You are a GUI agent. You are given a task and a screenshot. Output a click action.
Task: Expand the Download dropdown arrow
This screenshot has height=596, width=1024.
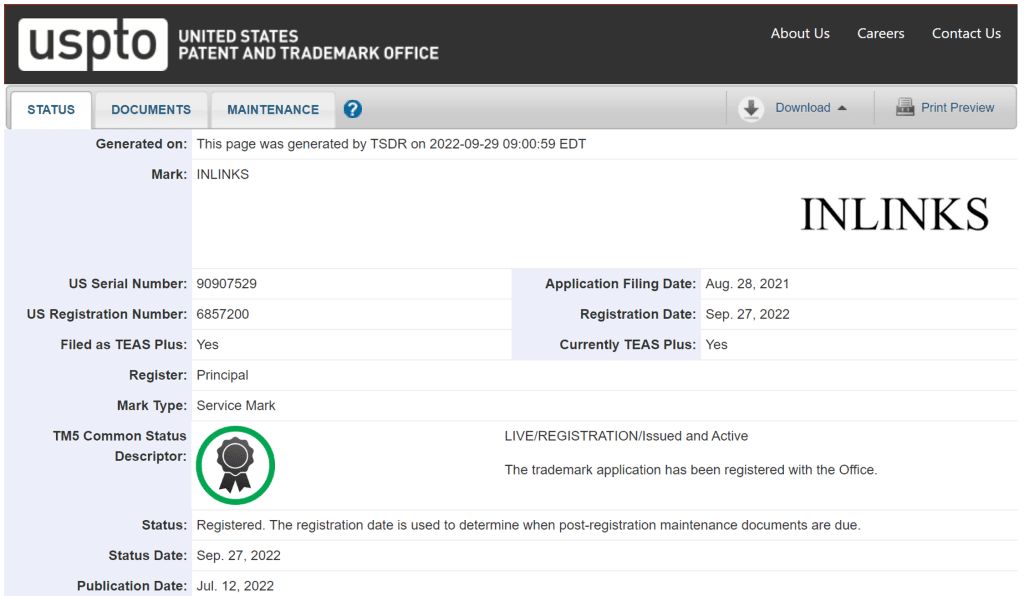842,108
